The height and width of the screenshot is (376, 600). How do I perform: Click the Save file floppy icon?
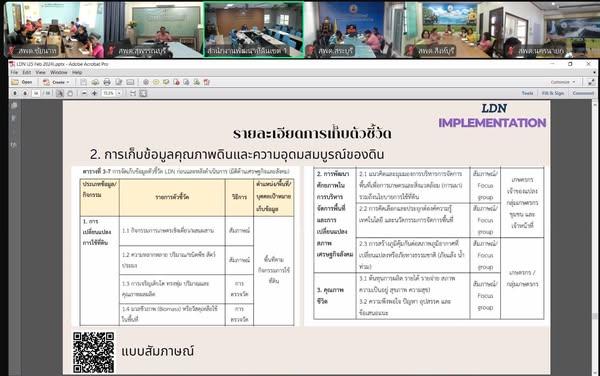(83, 82)
